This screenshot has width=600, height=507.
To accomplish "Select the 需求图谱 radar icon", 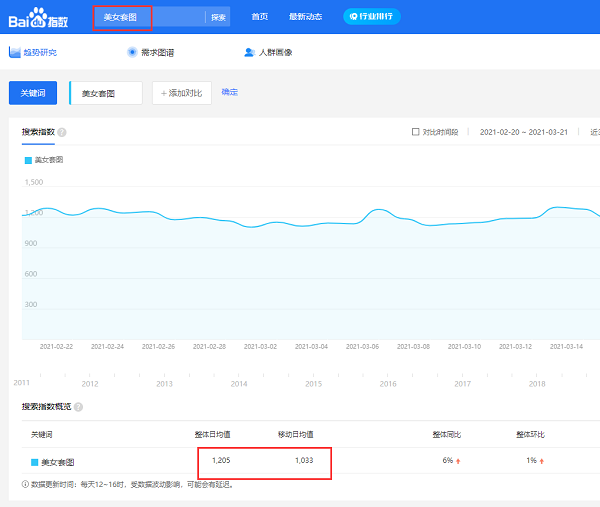I will tap(132, 52).
